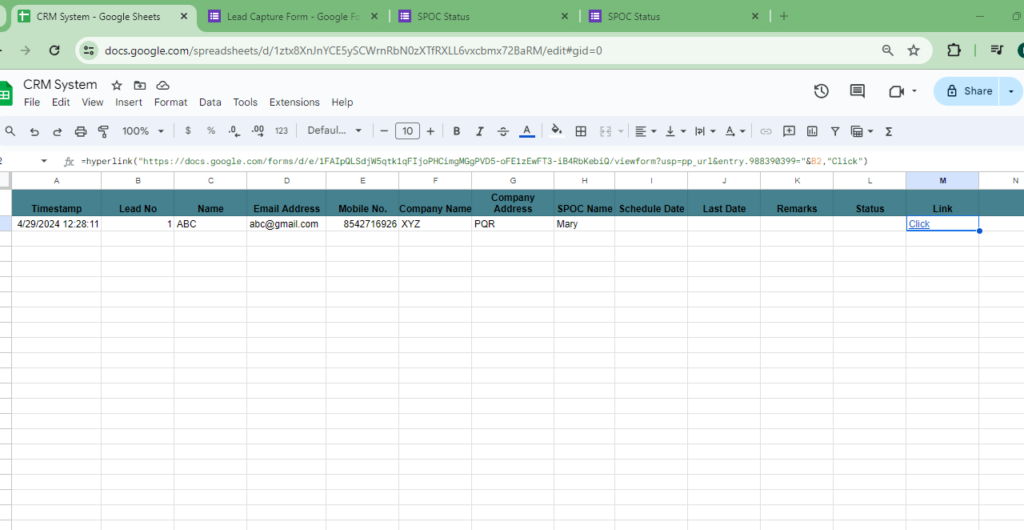The image size is (1024, 530).
Task: Select the Mary SPOC Name cell
Action: [x=584, y=224]
